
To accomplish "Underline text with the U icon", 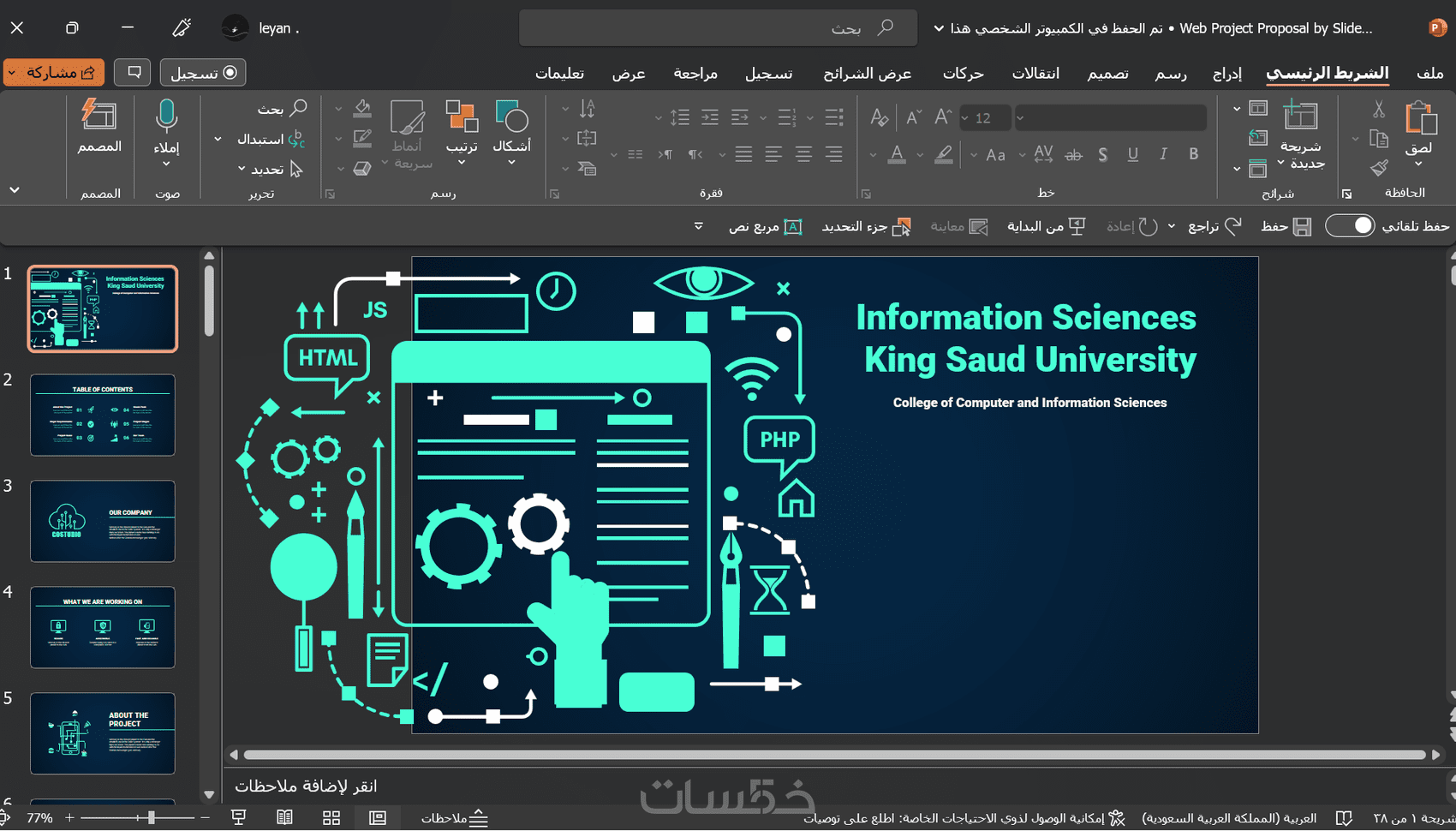I will pyautogui.click(x=1132, y=154).
